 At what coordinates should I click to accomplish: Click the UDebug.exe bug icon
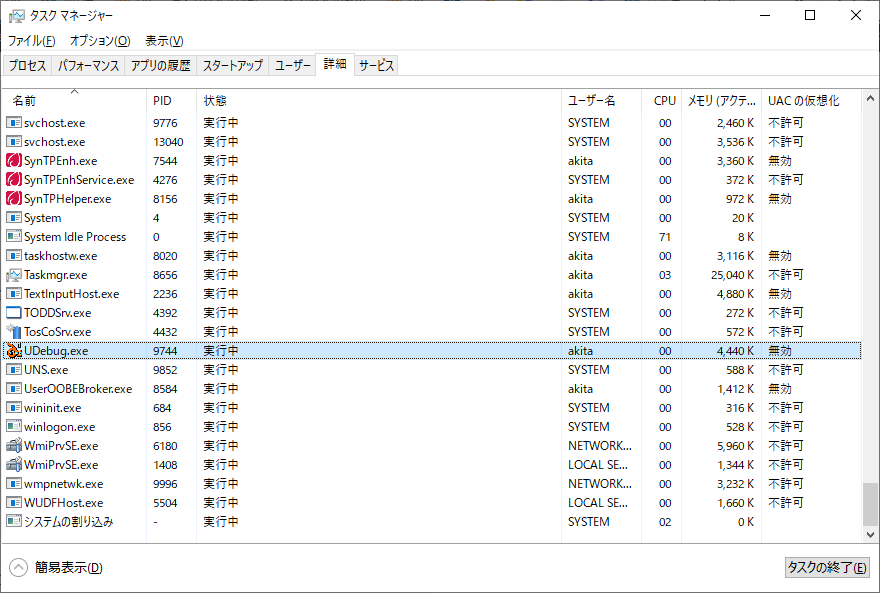[13, 351]
